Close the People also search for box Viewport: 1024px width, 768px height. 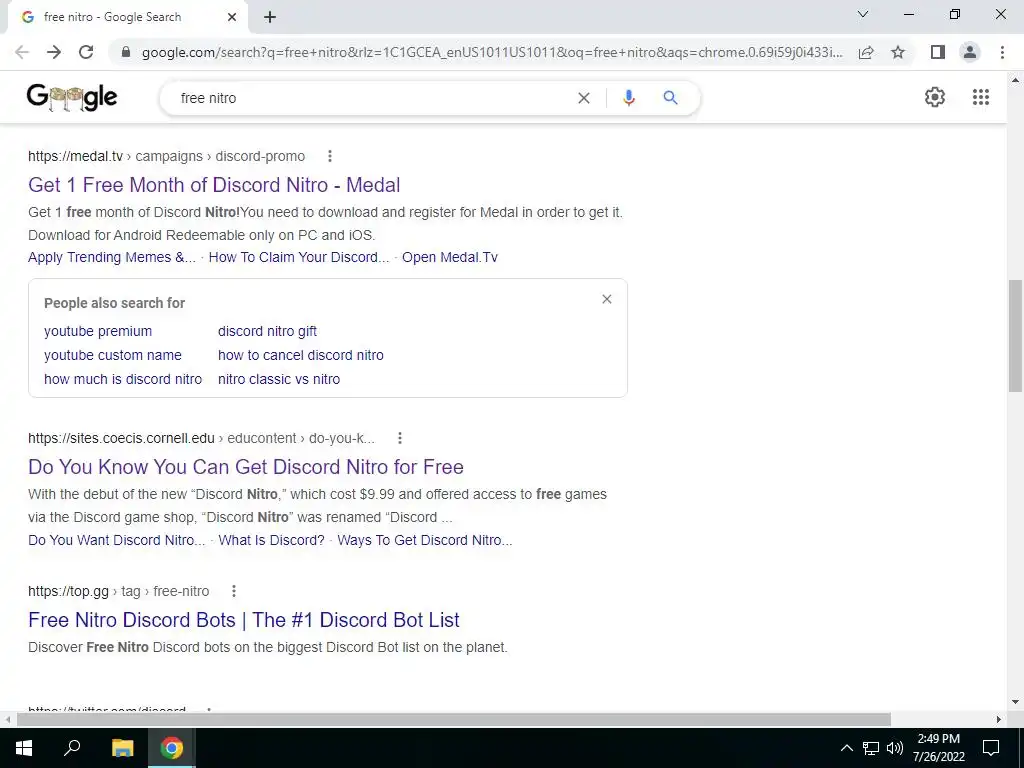(x=607, y=299)
